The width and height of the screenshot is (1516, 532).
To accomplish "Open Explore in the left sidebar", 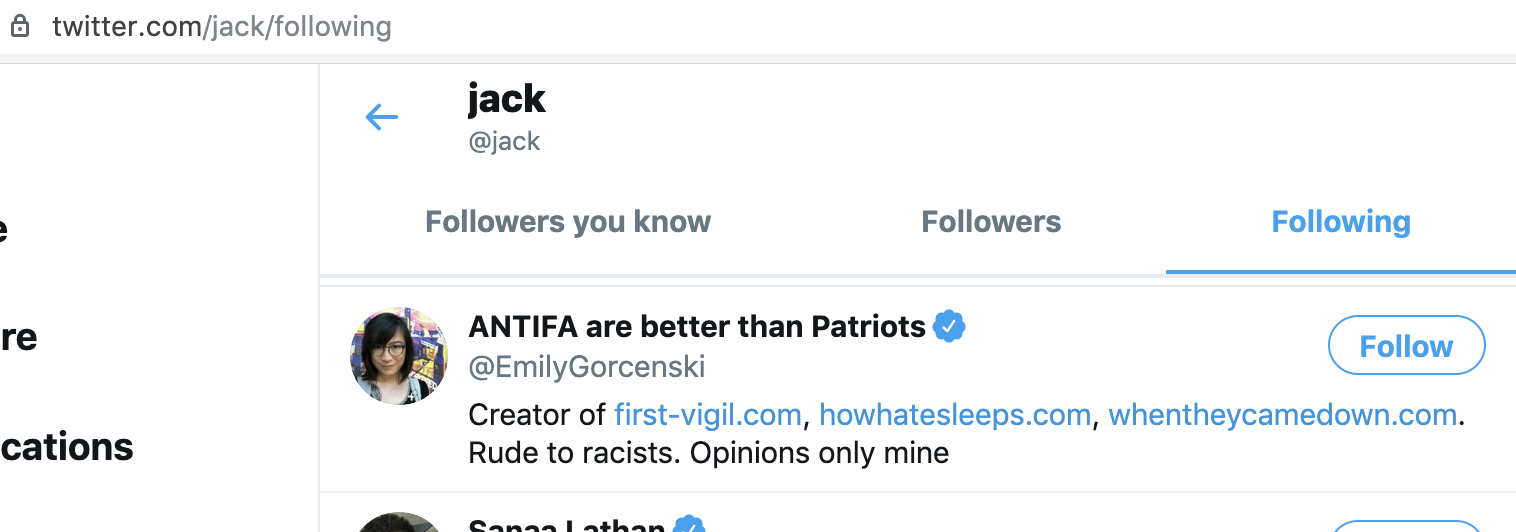I will 18,337.
